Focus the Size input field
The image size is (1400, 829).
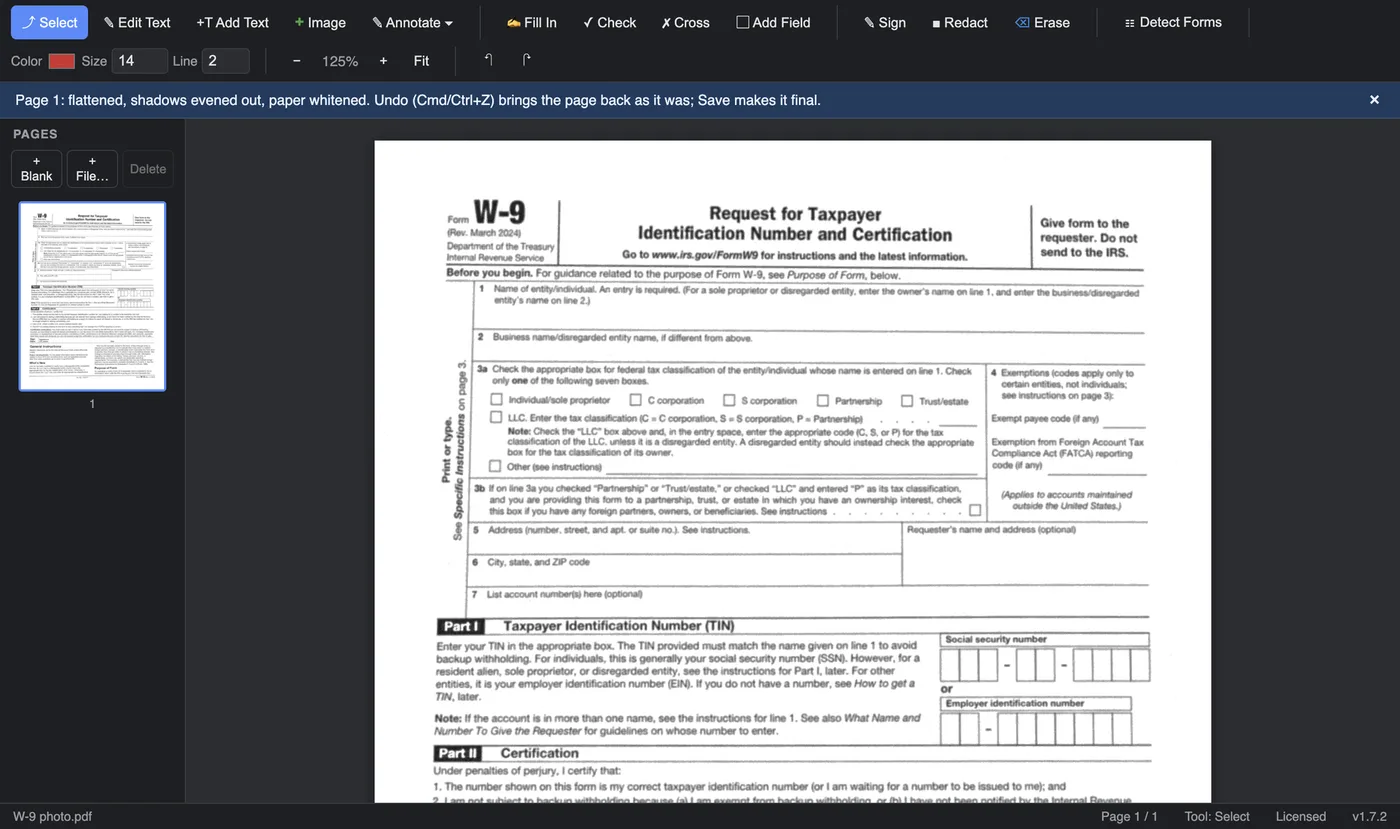tap(139, 61)
